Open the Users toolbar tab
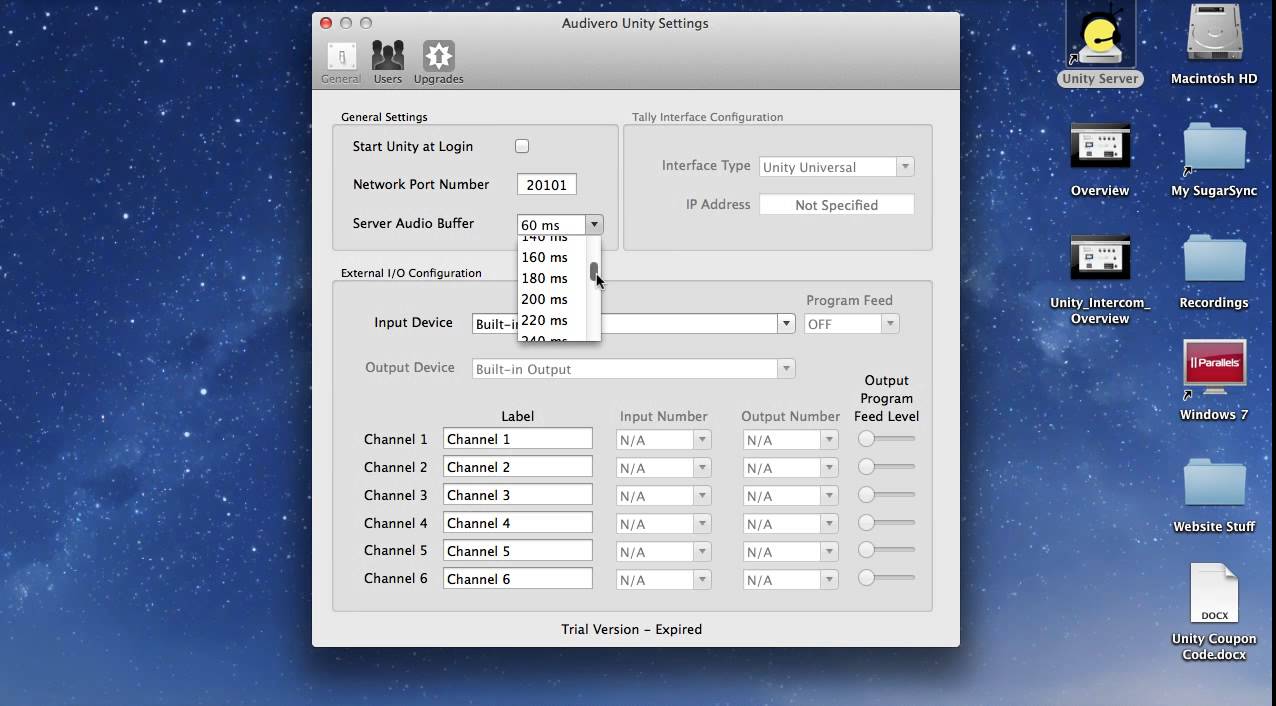Screen dimensions: 1276x706 [x=388, y=62]
